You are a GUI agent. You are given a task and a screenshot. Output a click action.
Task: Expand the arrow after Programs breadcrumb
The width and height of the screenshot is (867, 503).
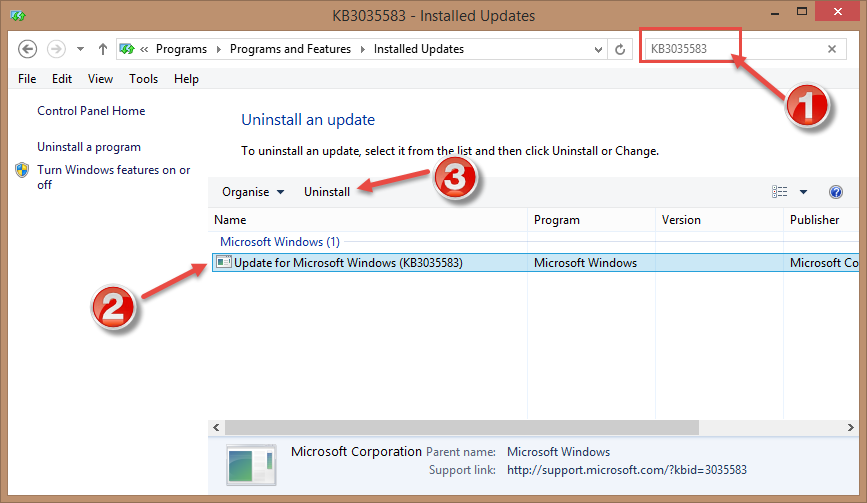coord(218,49)
